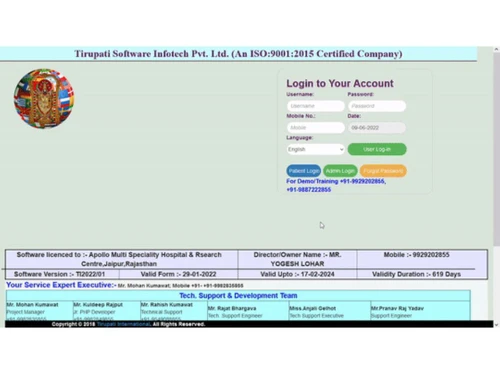Viewport: 500px width, 375px height.
Task: Choose the Admin Login button
Action: [340, 171]
